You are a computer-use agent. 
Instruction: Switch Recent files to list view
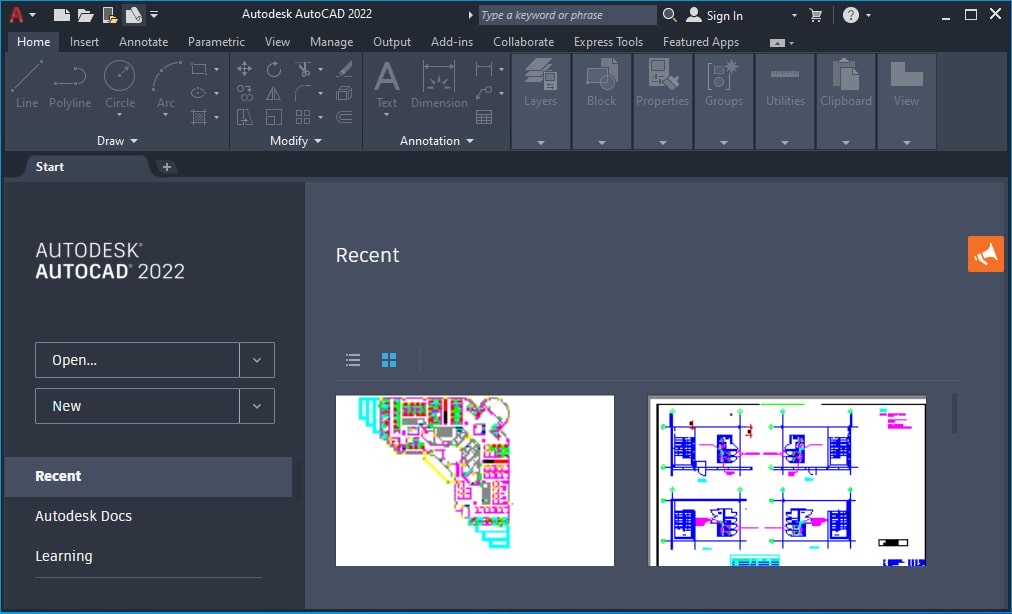pyautogui.click(x=353, y=360)
